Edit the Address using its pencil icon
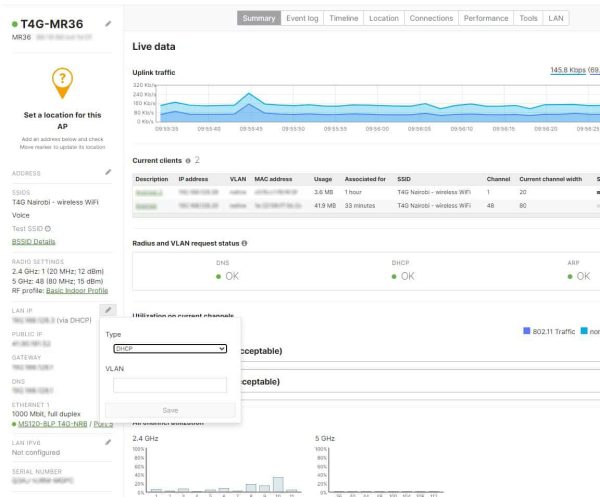The height and width of the screenshot is (497, 600). coord(108,172)
